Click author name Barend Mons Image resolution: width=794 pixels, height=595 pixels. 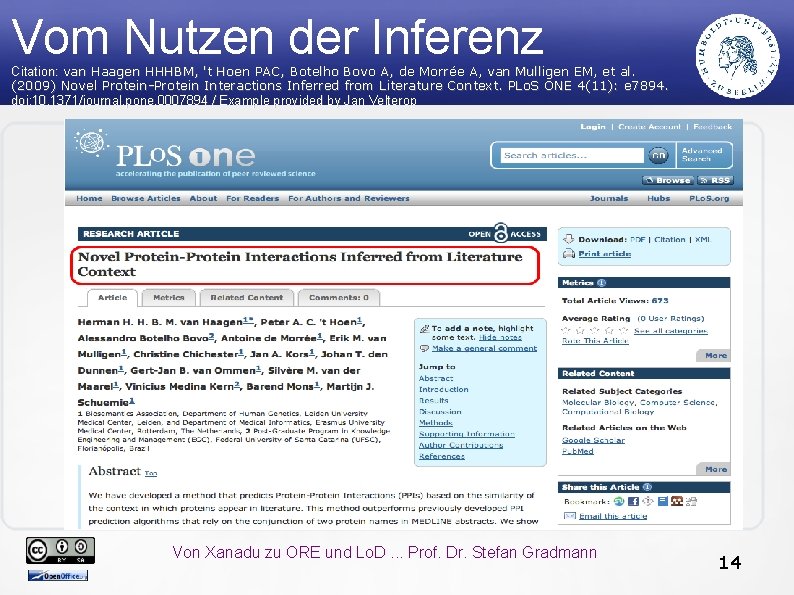click(x=280, y=386)
